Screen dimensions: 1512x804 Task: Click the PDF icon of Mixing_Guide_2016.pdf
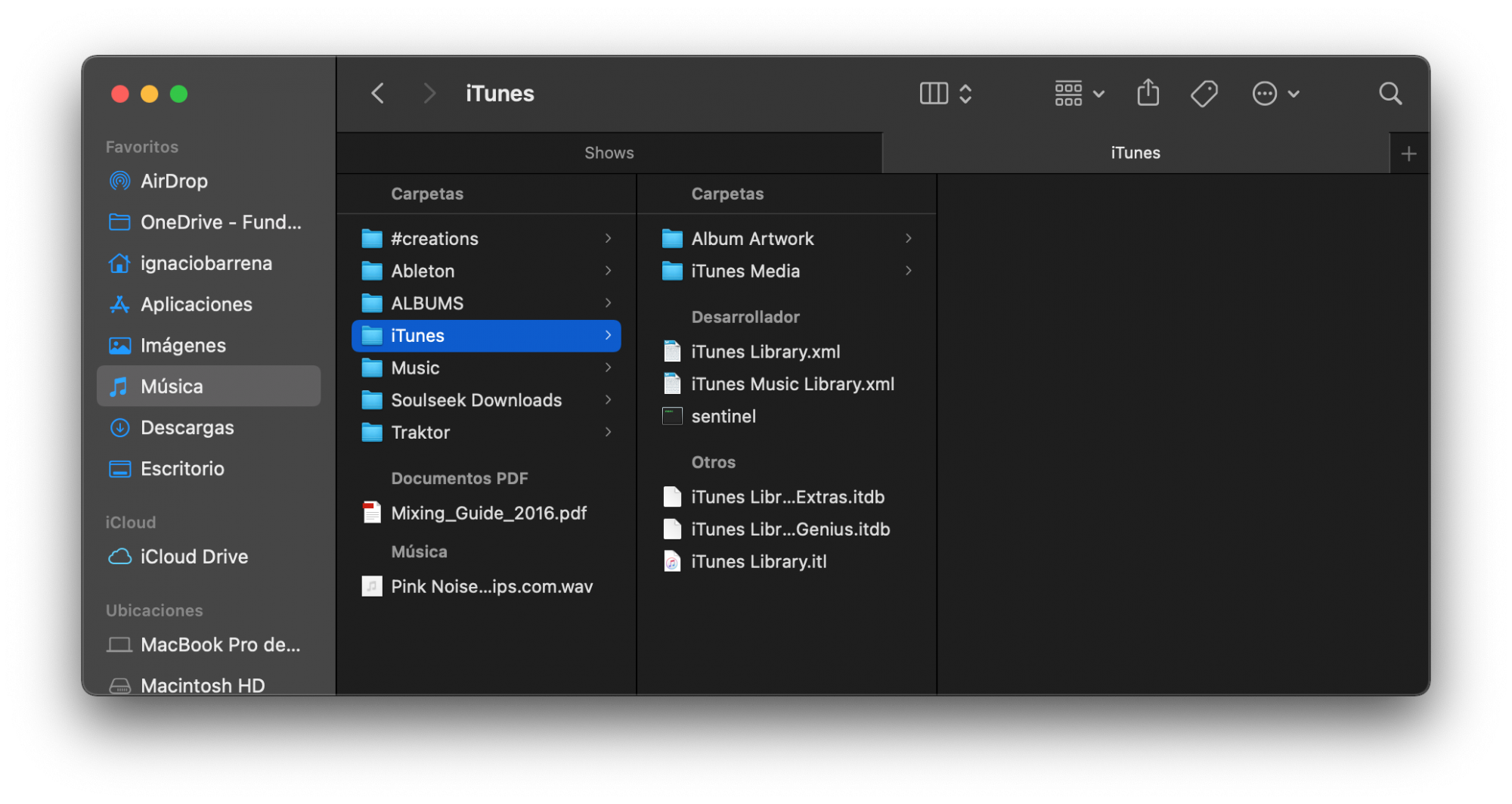pyautogui.click(x=372, y=513)
